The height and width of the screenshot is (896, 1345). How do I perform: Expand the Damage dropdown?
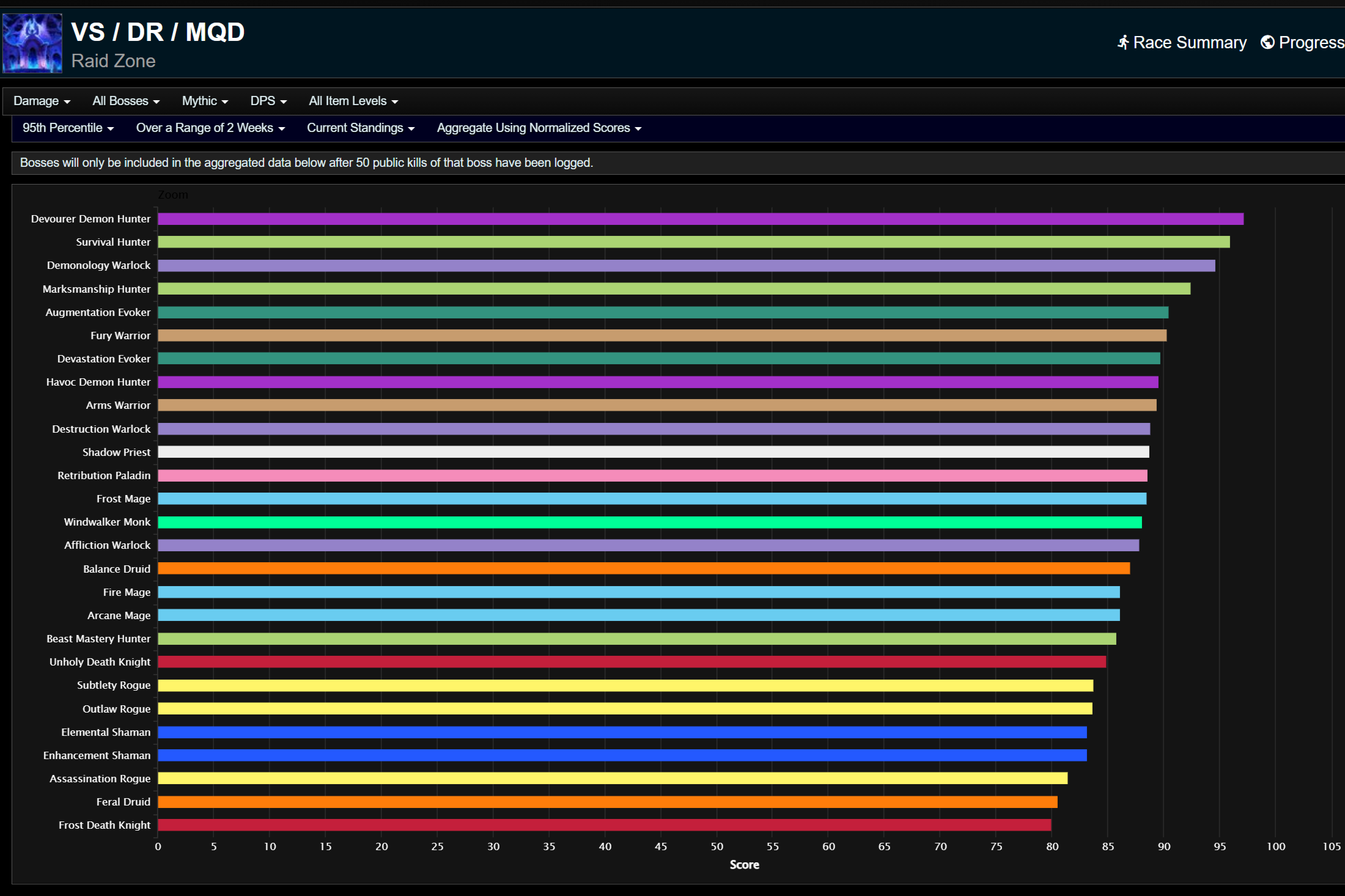pos(42,101)
